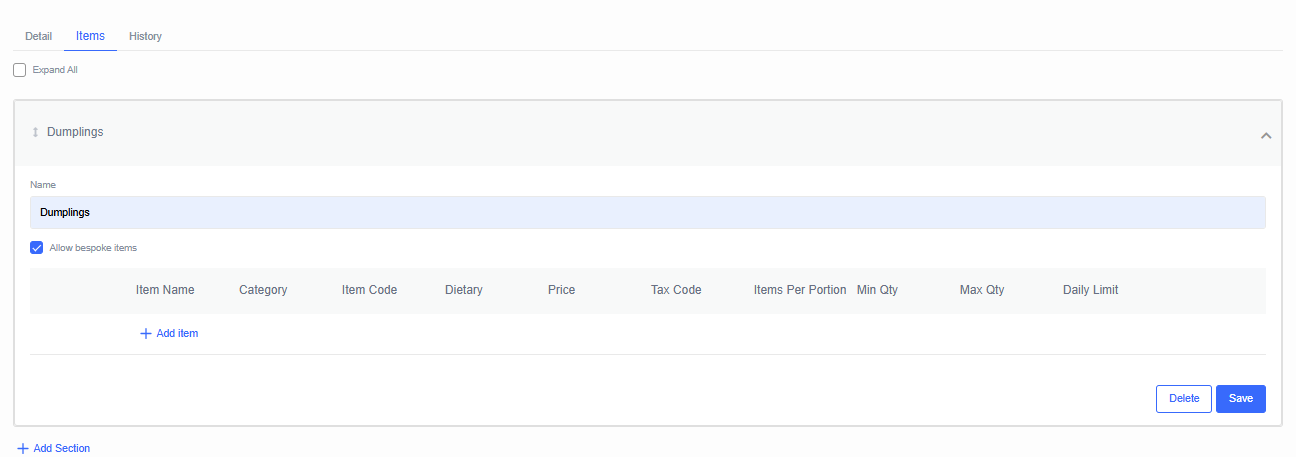
Task: Collapse the Dumplings section with the chevron
Action: coord(1266,135)
